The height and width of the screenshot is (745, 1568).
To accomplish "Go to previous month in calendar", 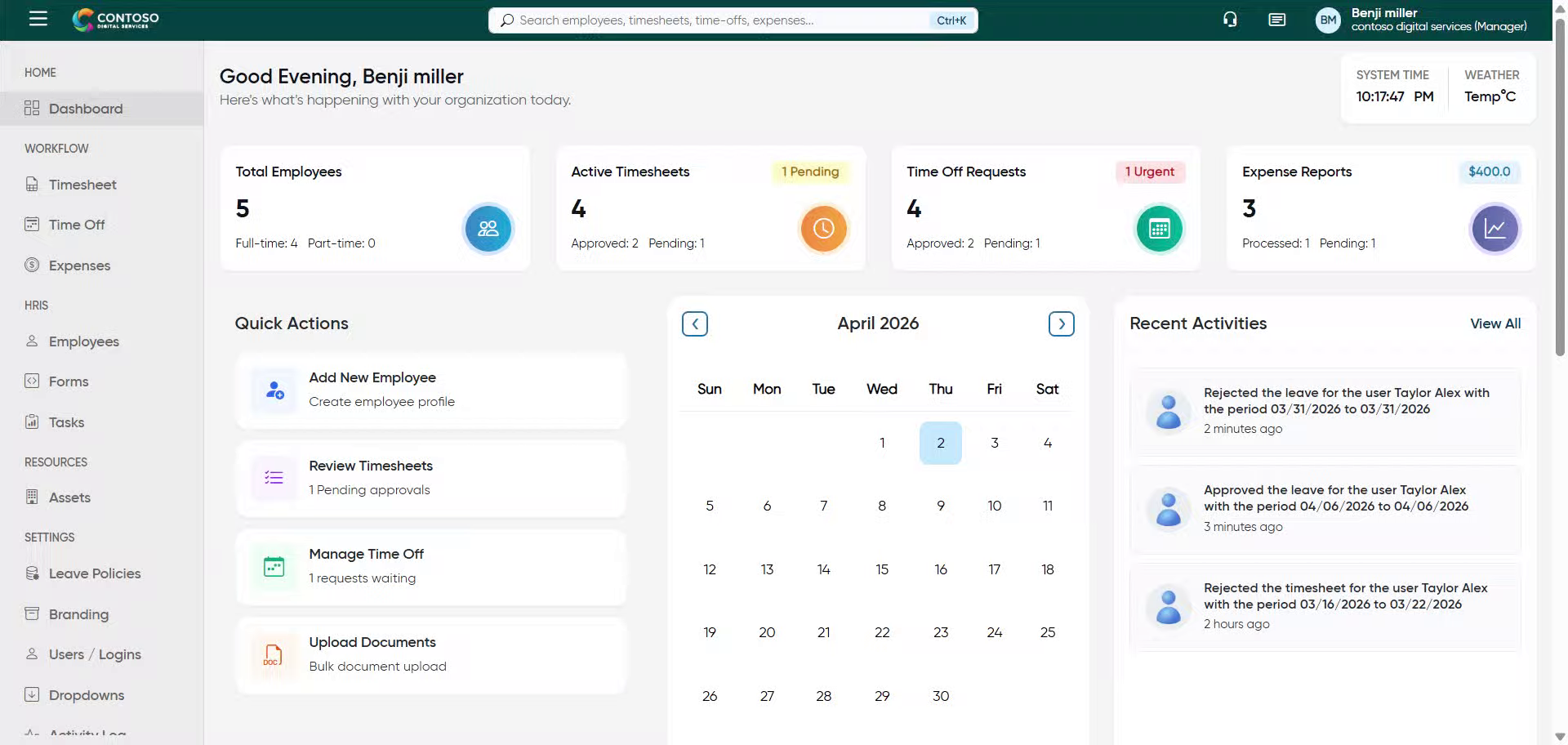I will tap(695, 324).
